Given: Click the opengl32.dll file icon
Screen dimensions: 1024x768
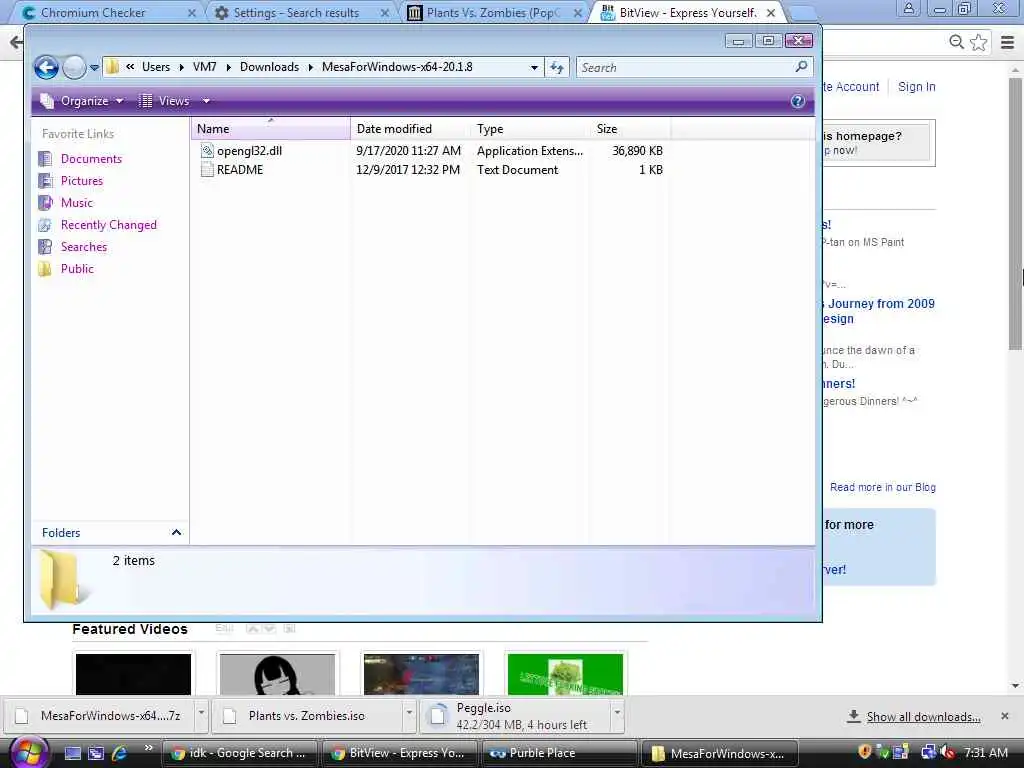Looking at the screenshot, I should (207, 151).
